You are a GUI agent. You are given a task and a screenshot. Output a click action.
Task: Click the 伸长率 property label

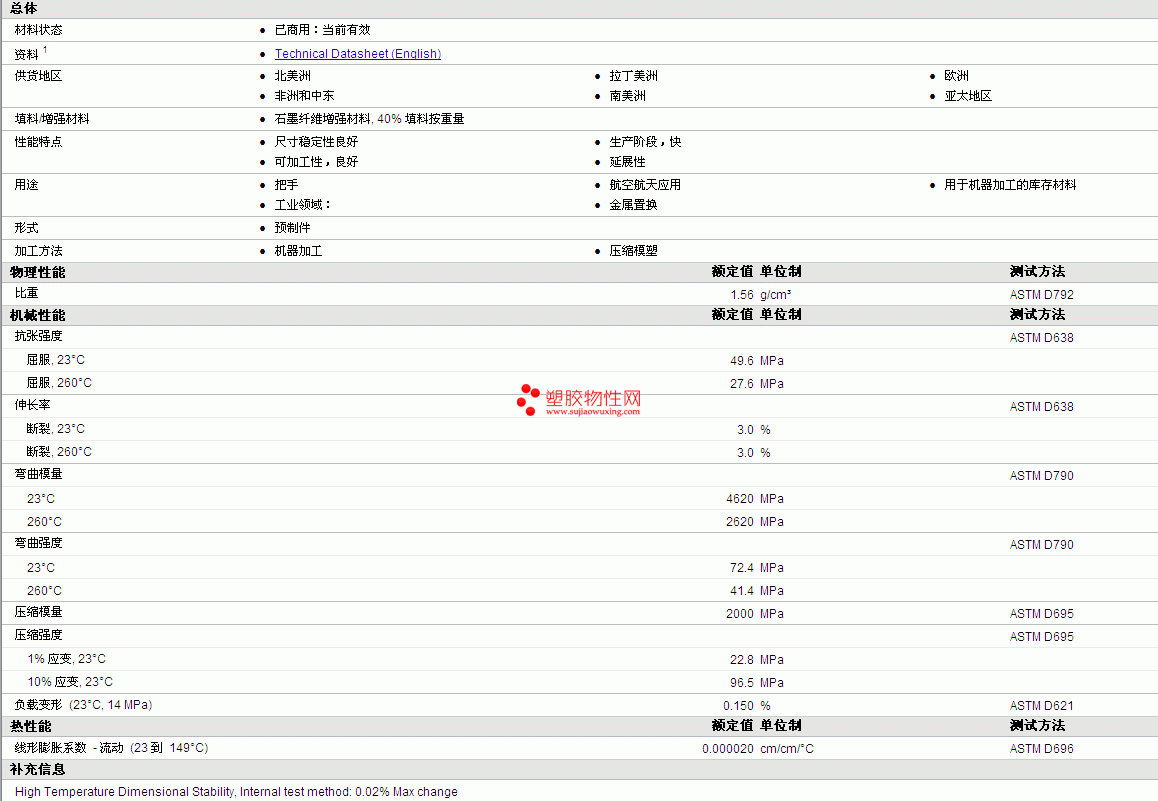tap(32, 405)
